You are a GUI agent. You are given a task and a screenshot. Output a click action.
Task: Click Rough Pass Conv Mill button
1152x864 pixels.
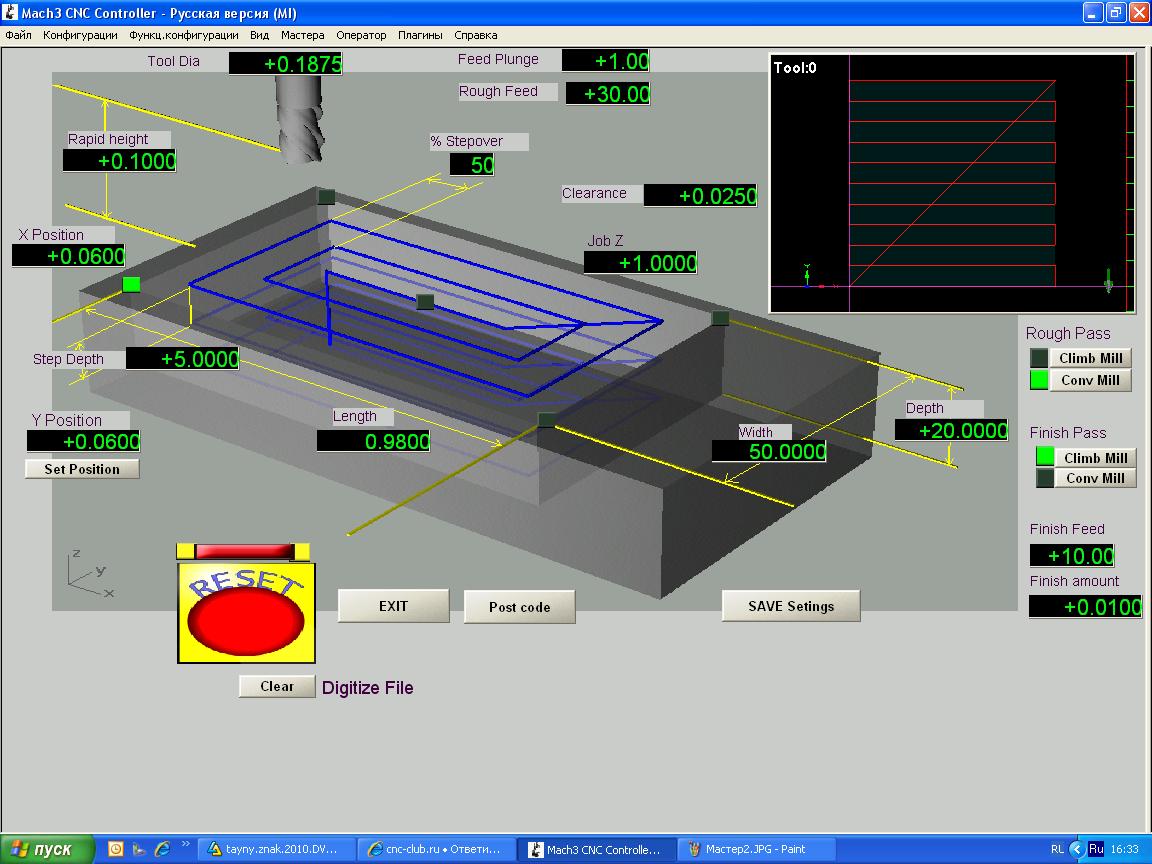click(x=1090, y=380)
